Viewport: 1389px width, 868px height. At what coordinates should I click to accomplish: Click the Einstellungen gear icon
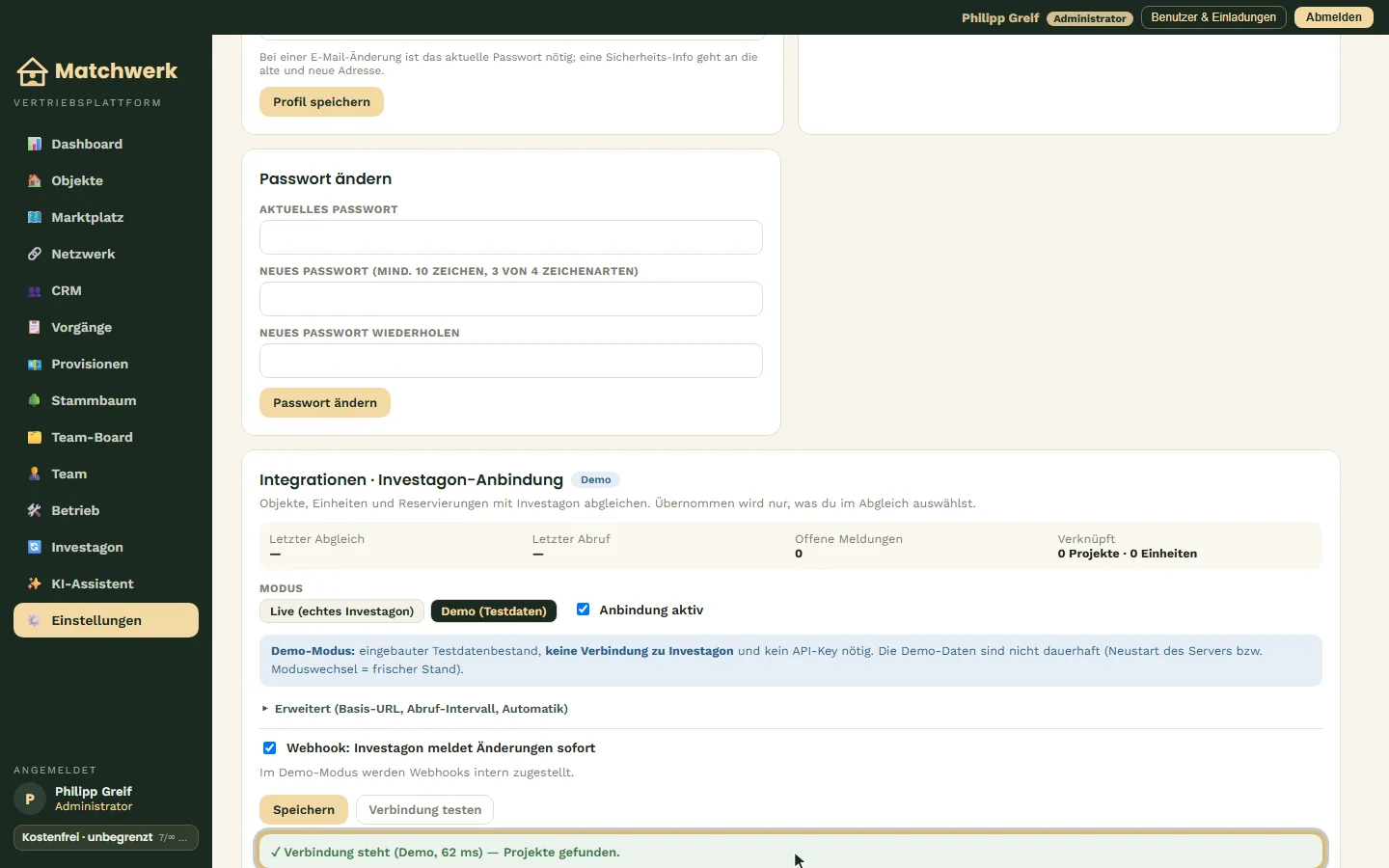pos(35,620)
